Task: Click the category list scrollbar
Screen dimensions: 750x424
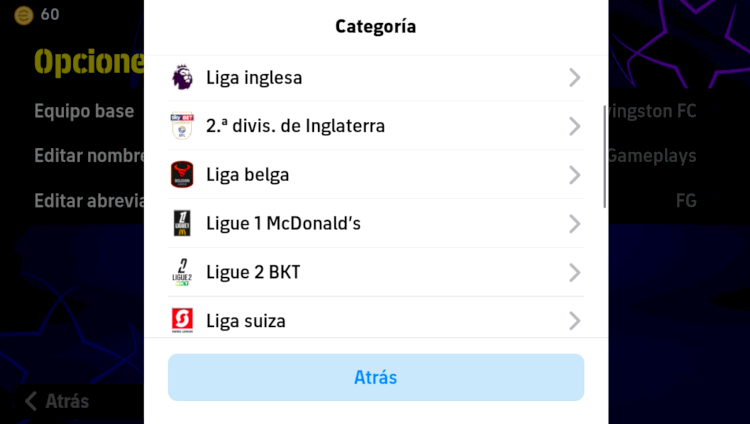Action: point(605,156)
